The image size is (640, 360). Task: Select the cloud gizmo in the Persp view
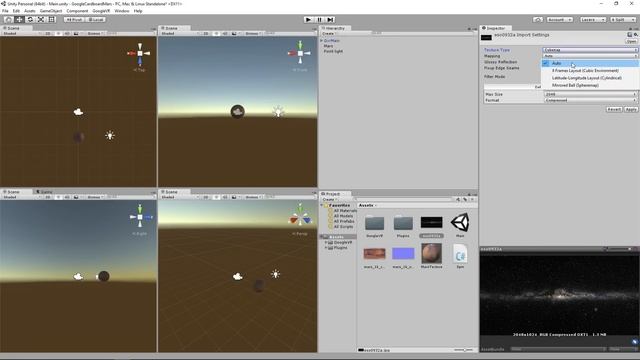[238, 277]
